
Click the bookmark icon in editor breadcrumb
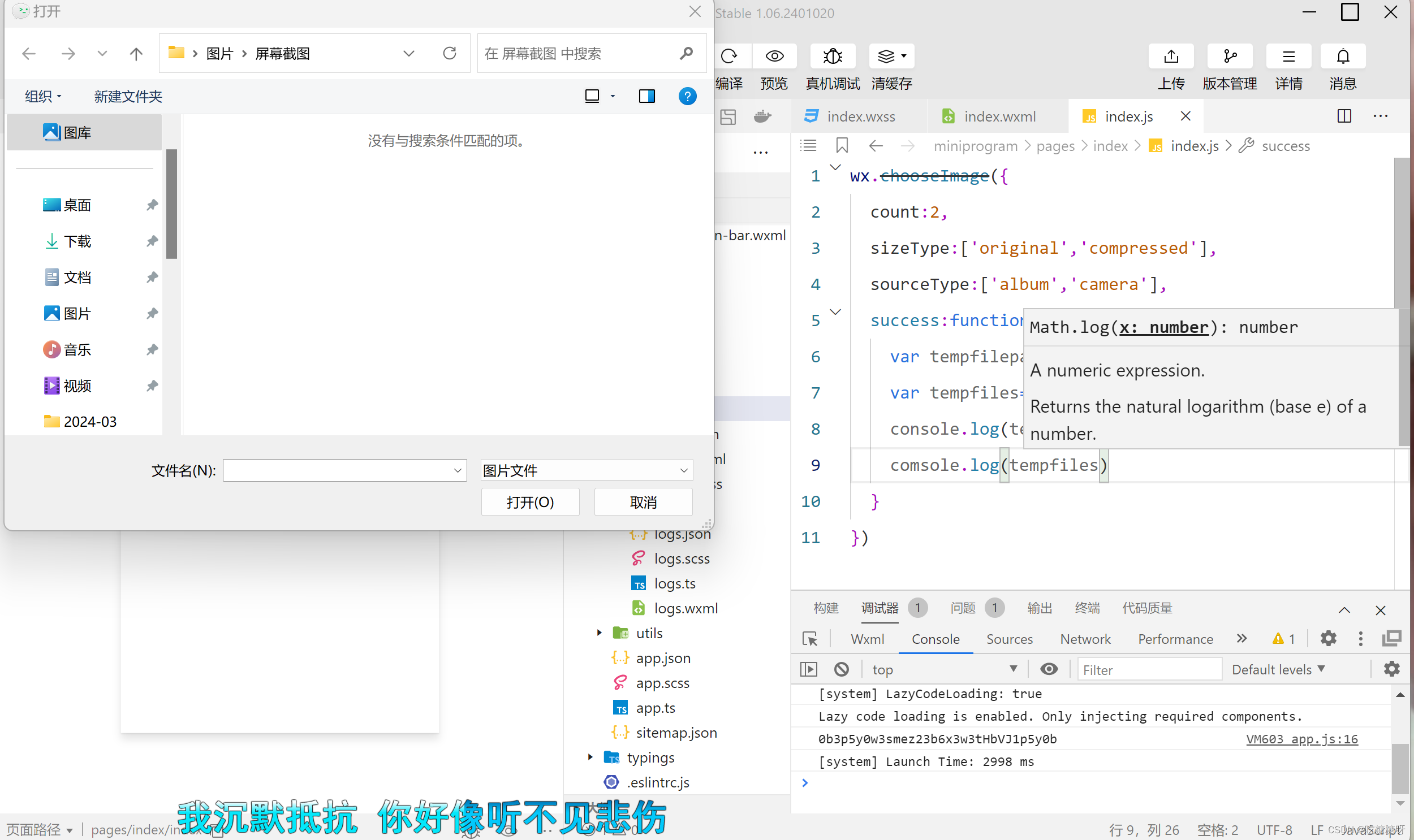coord(842,146)
